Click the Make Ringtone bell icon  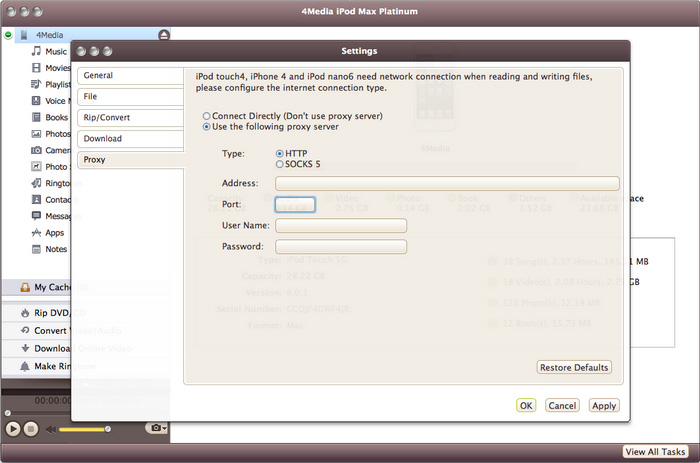(25, 366)
